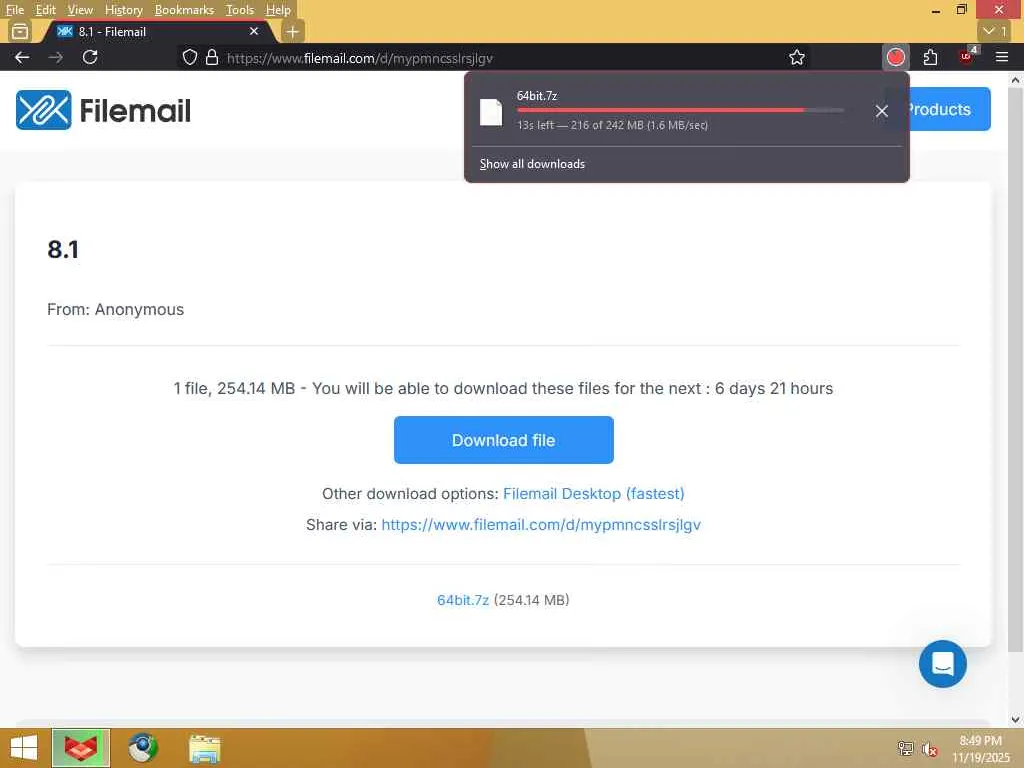The height and width of the screenshot is (768, 1024).
Task: Open the History menu
Action: click(x=123, y=10)
